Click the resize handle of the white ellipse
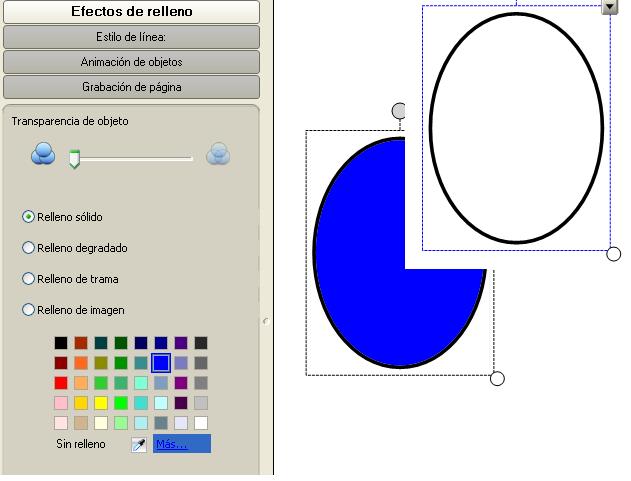The image size is (631, 481). click(x=614, y=254)
